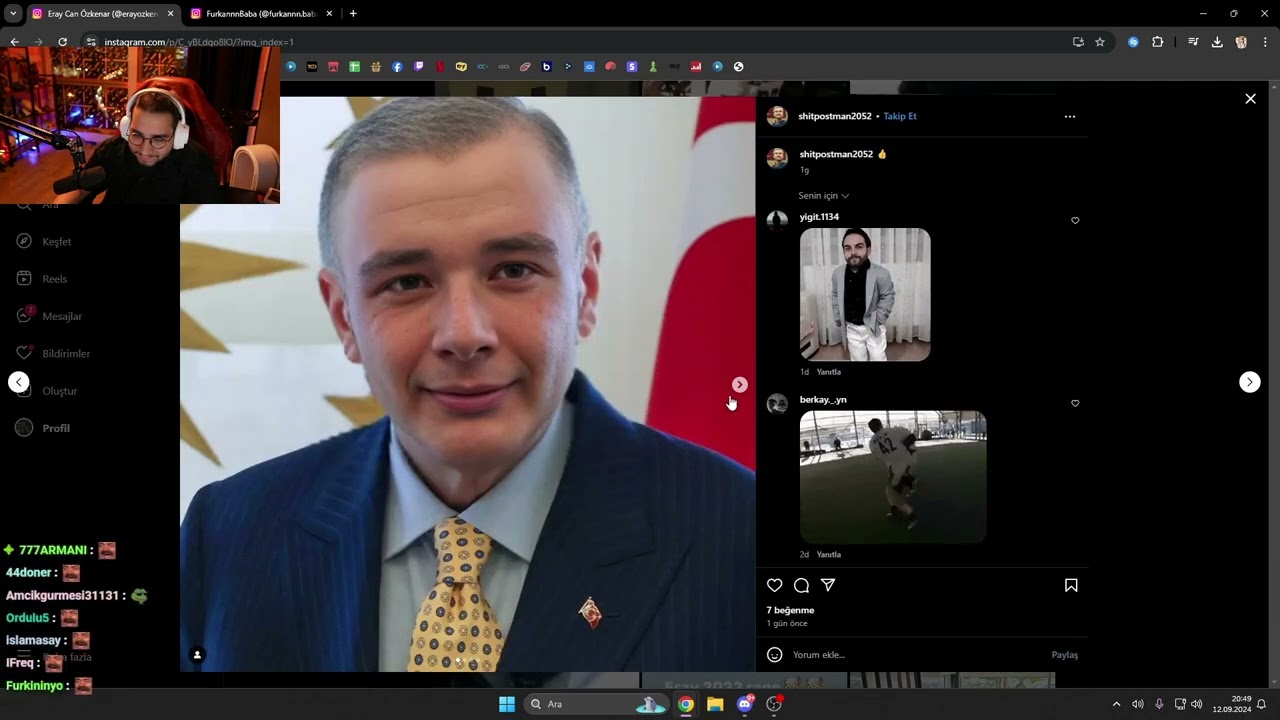Open tab search dropdown arrow
The image size is (1280, 720).
tap(13, 14)
